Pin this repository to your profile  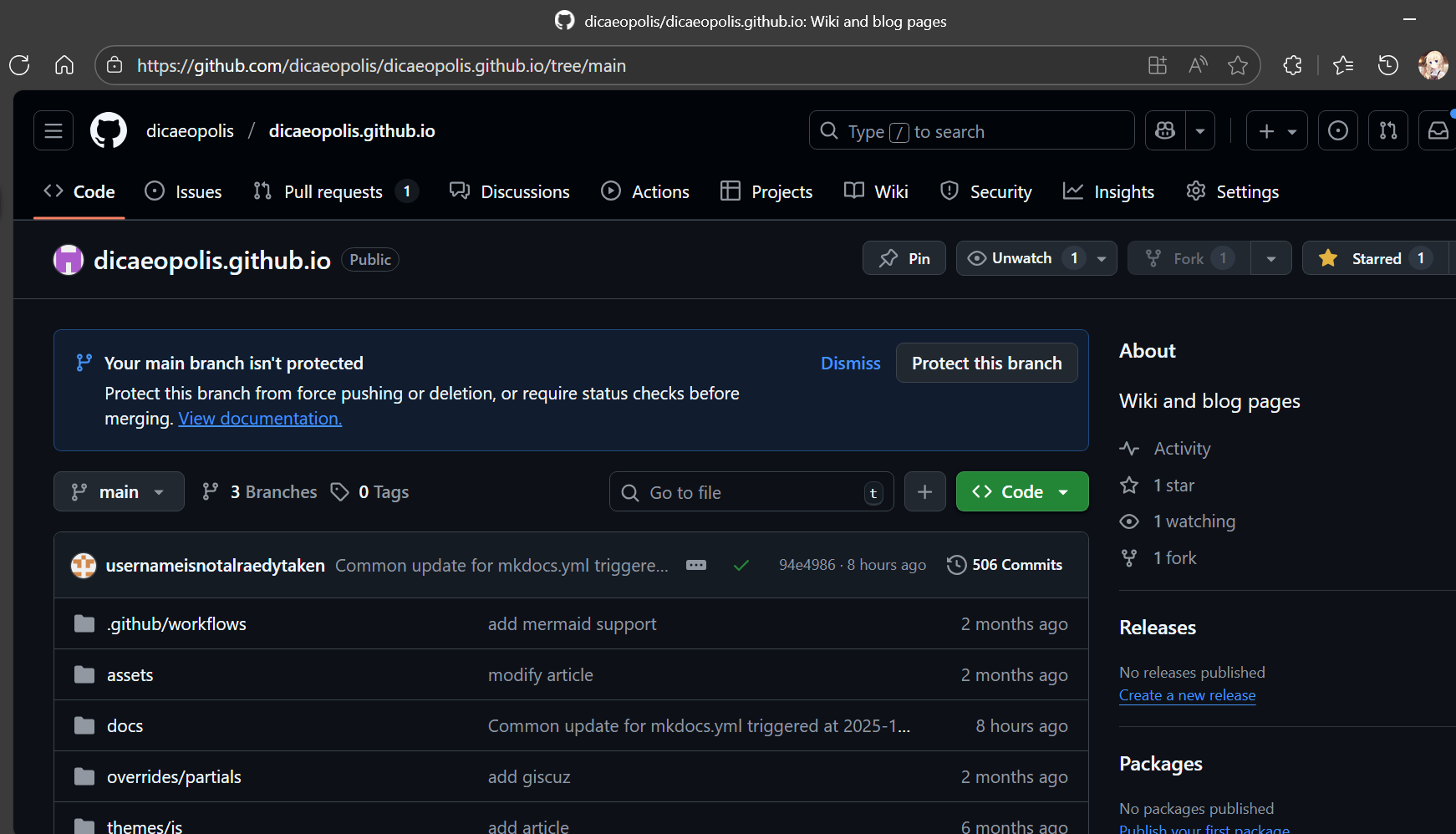point(904,259)
